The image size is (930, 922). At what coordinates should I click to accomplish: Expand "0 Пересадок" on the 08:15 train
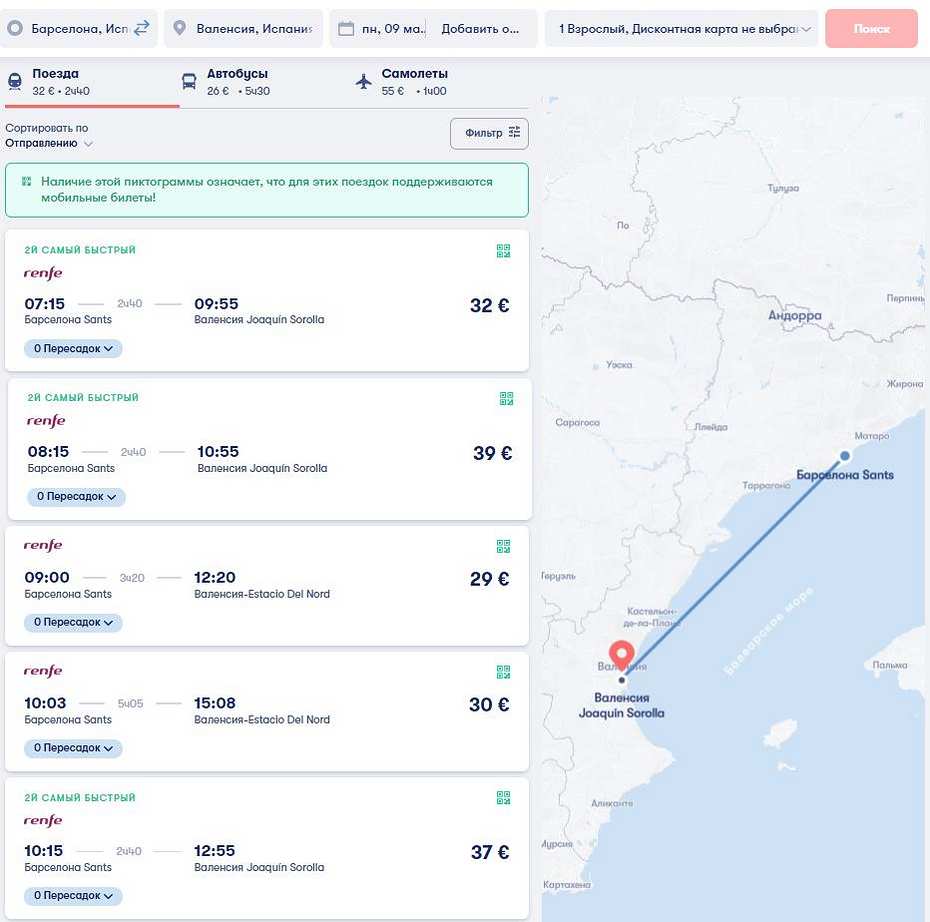(x=76, y=497)
